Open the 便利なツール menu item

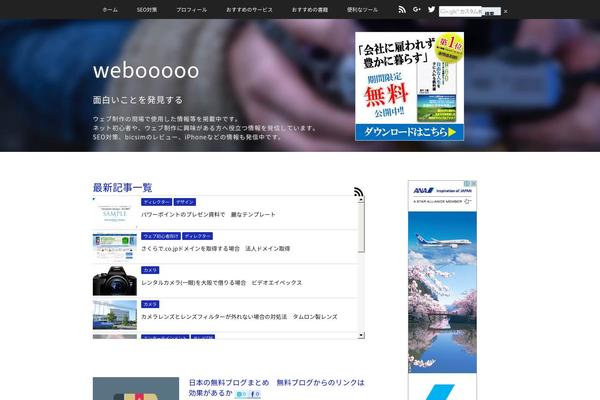(x=362, y=10)
